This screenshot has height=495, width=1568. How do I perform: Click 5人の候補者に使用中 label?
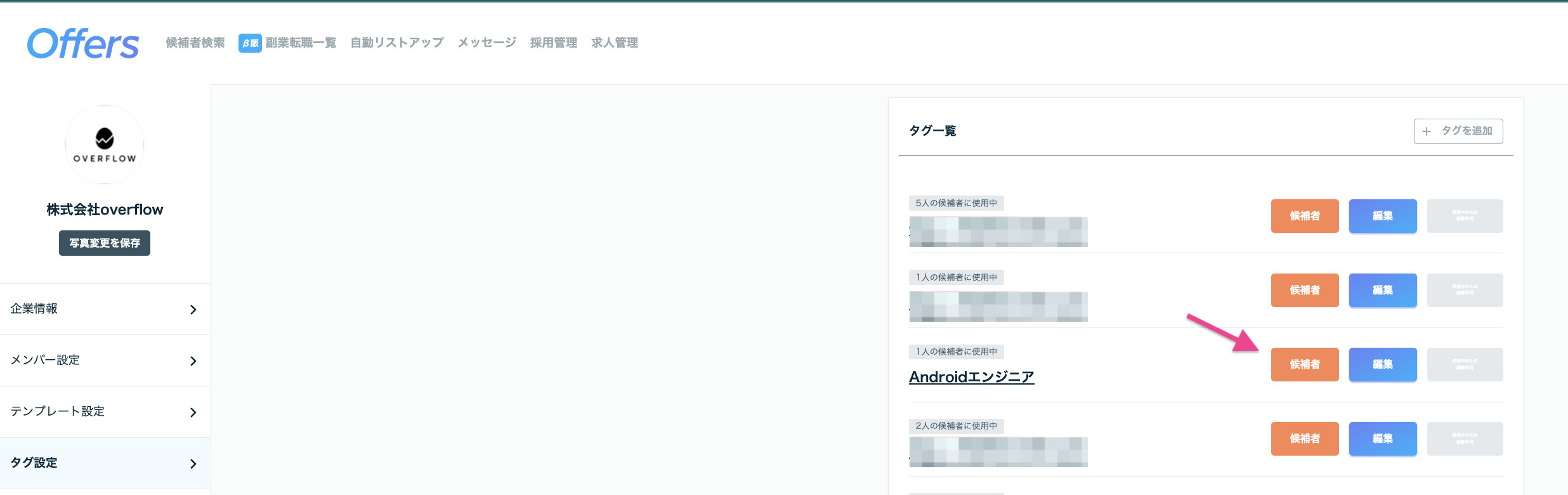(957, 203)
